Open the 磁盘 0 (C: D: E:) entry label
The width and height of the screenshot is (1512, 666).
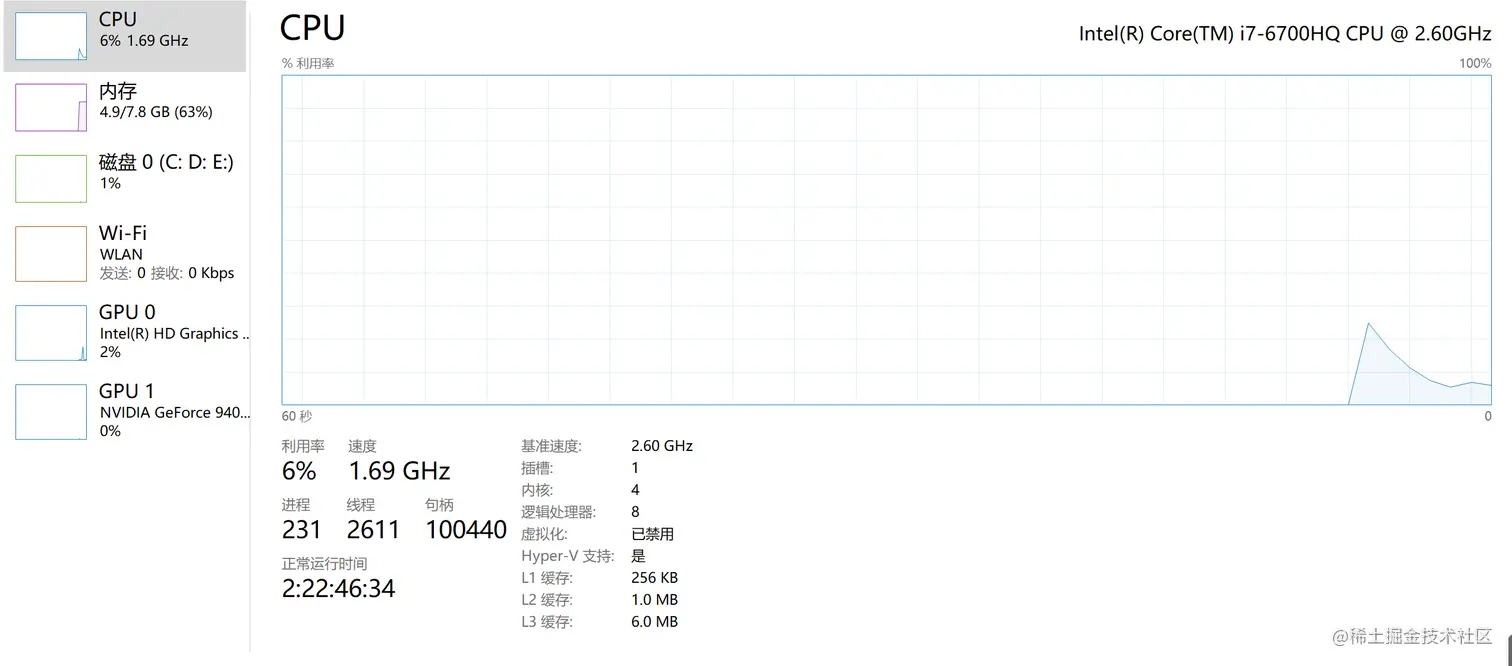click(166, 162)
